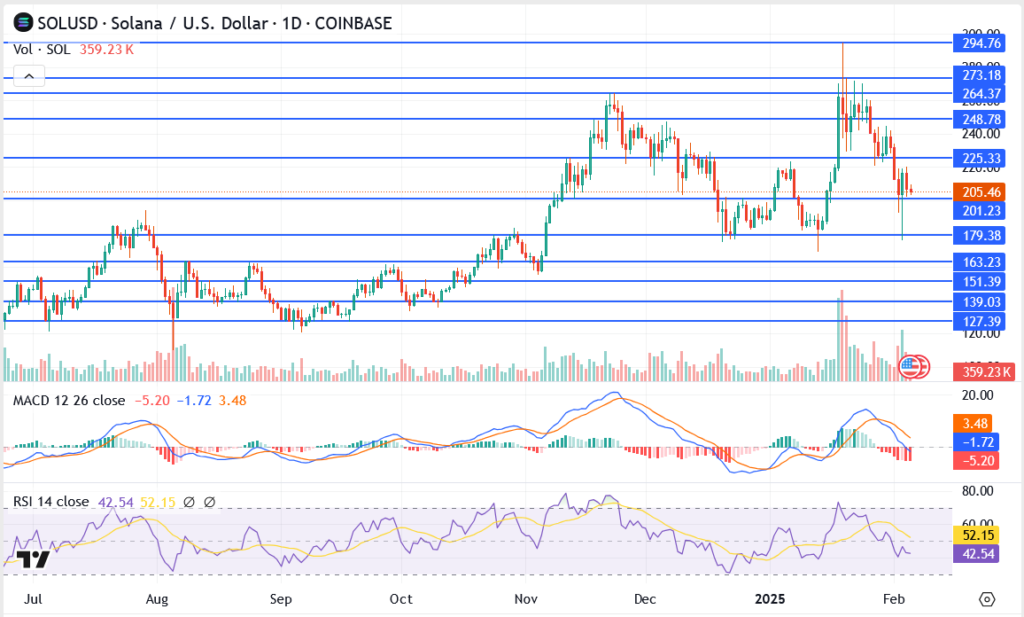Click the Feb label on the time axis
Image resolution: width=1024 pixels, height=617 pixels.
click(894, 599)
